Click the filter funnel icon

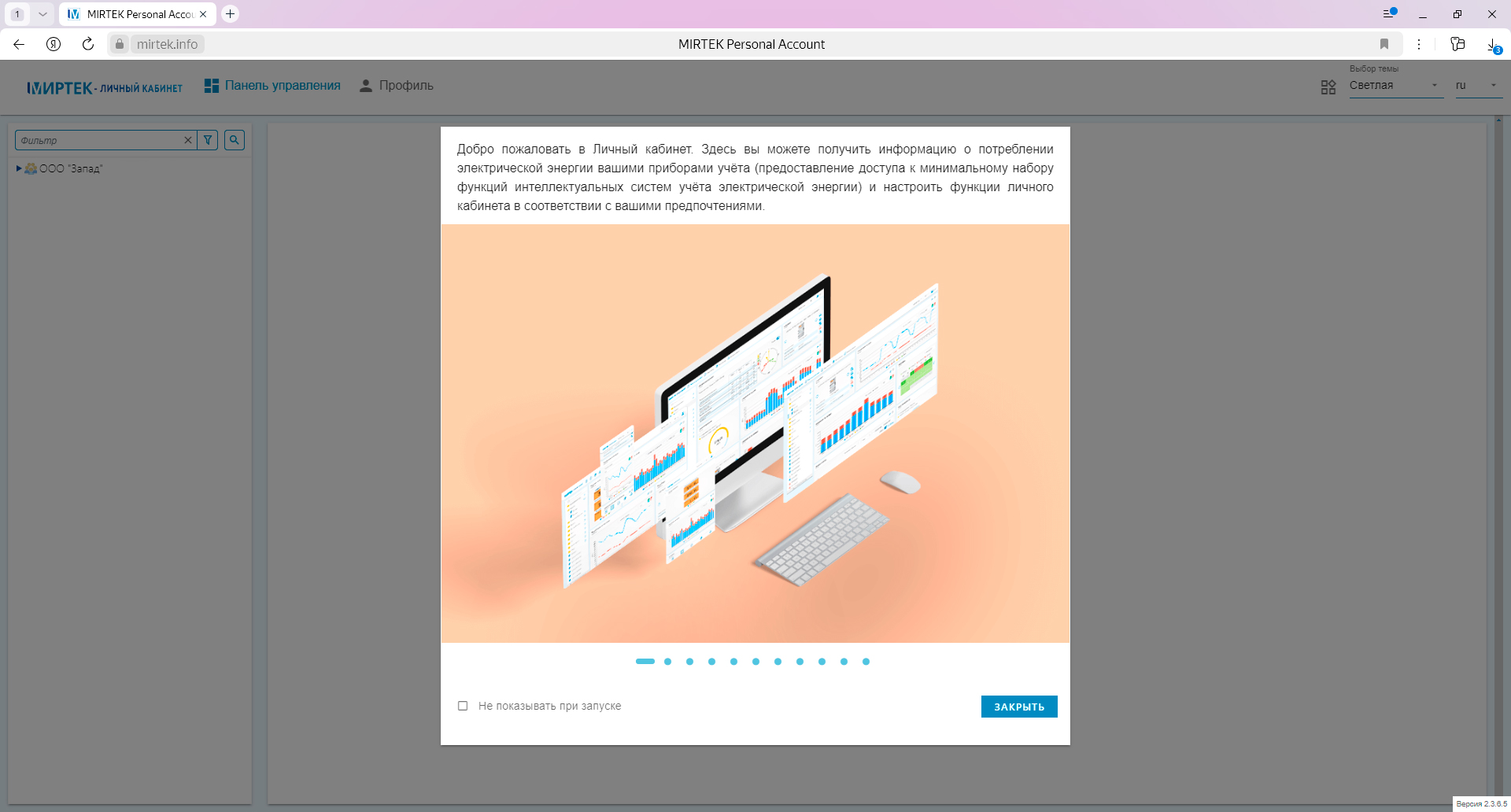[208, 140]
